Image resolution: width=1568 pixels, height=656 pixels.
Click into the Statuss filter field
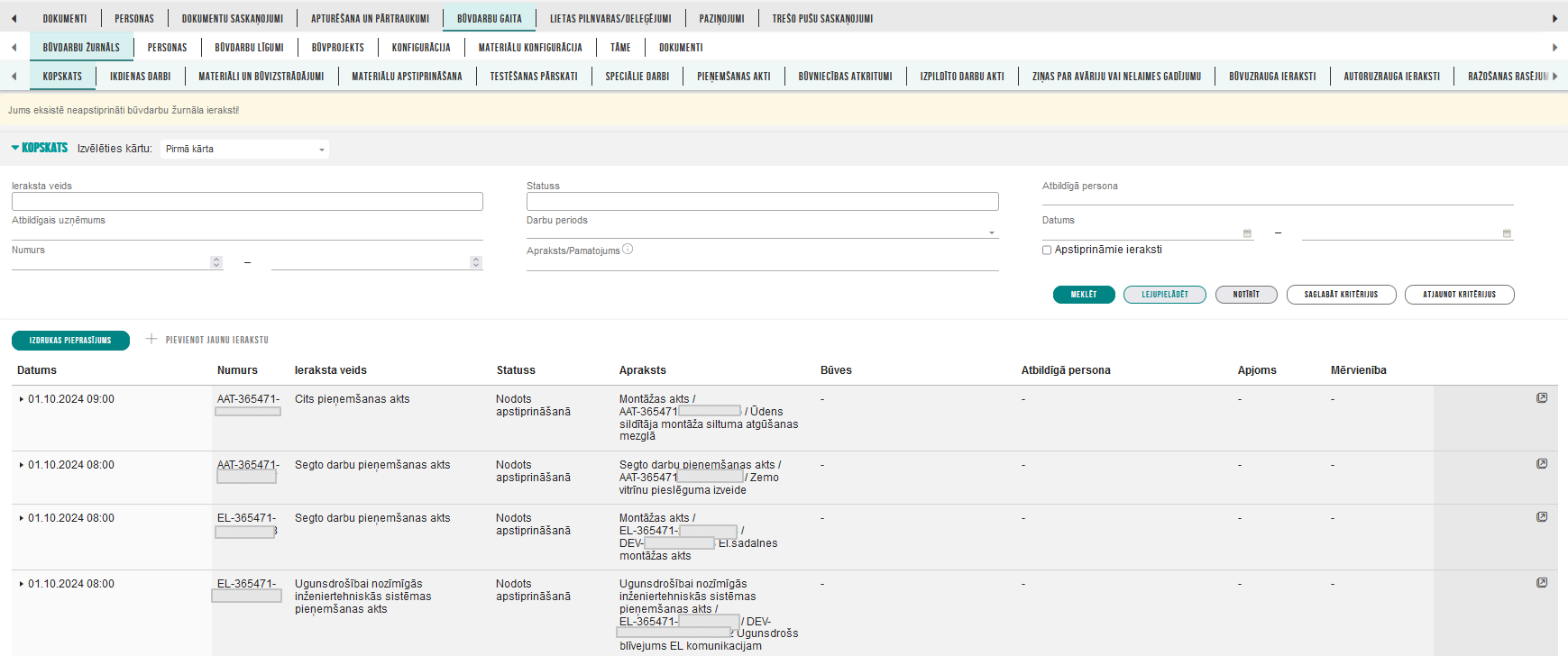point(763,202)
